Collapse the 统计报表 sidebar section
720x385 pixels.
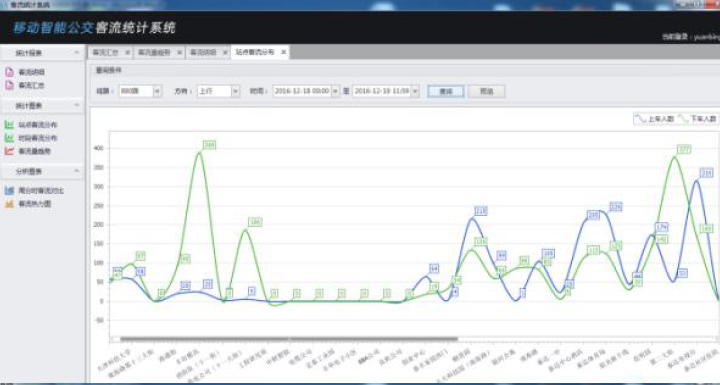[77, 53]
